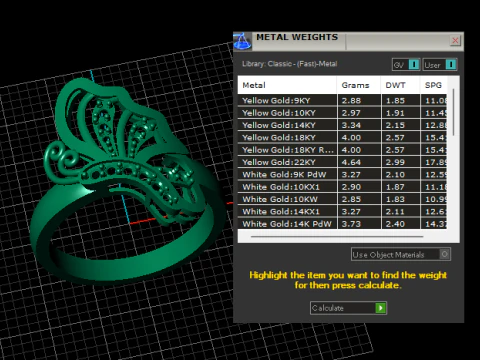Select White Gold:14KX1 row
Screen dimensions: 480x360
(x=342, y=212)
